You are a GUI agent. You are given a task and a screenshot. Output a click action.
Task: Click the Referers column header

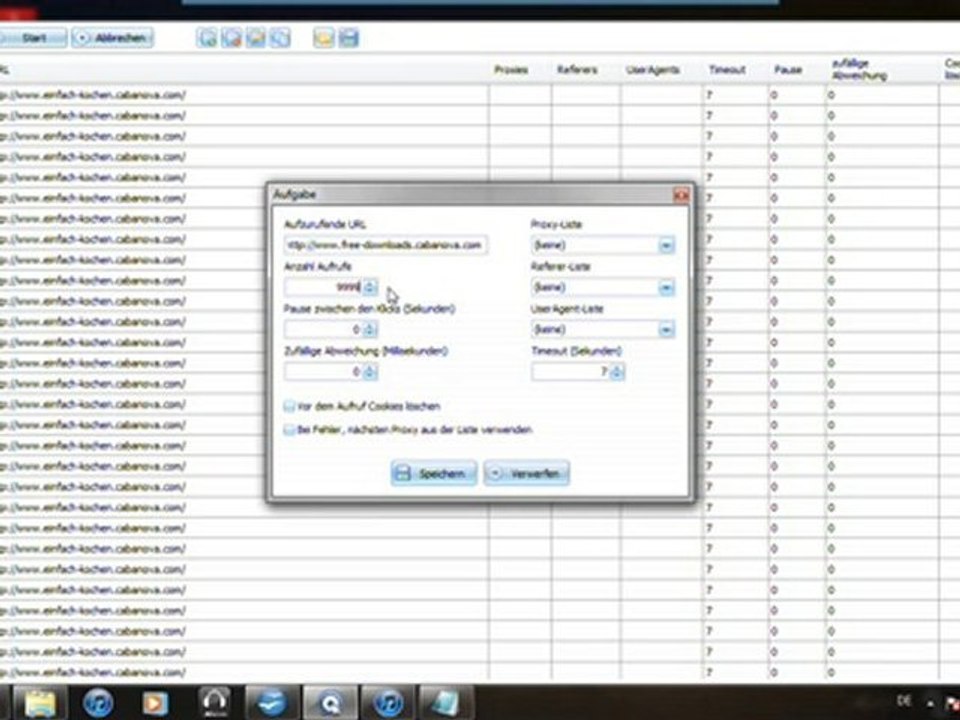pos(577,70)
